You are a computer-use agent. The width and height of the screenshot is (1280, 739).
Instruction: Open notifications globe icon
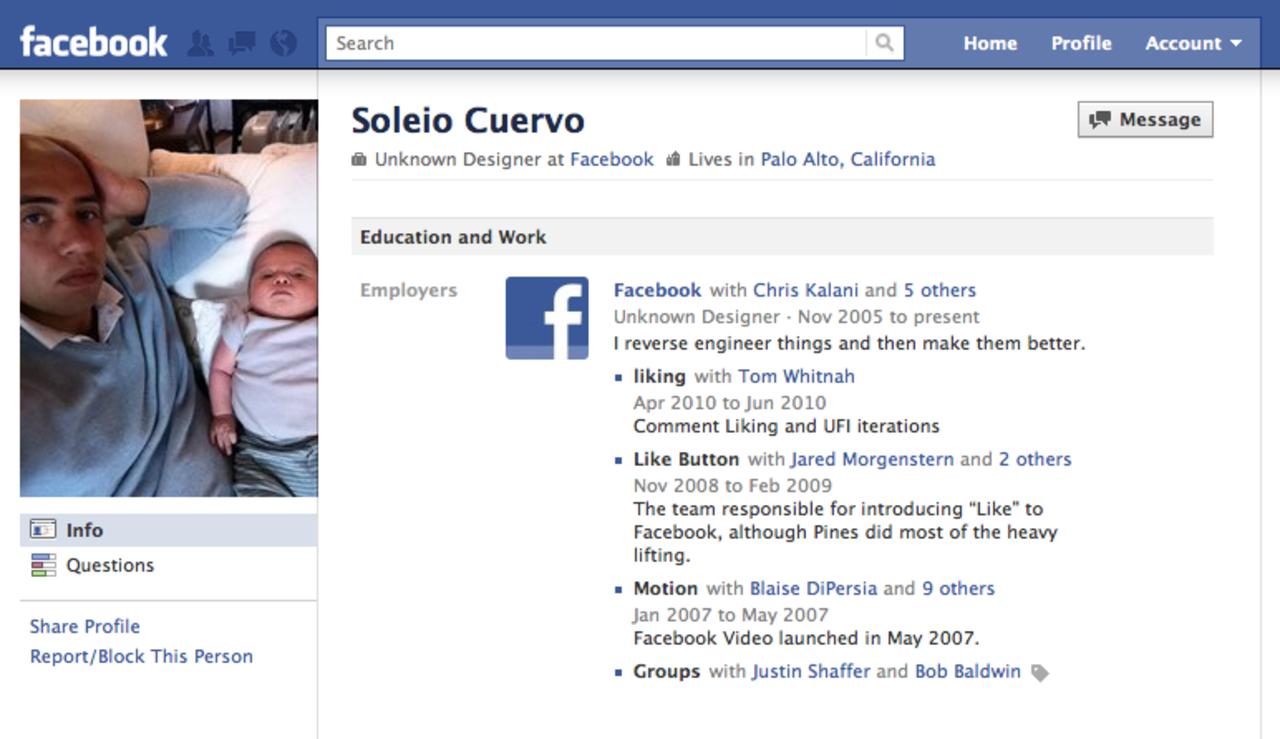(284, 43)
